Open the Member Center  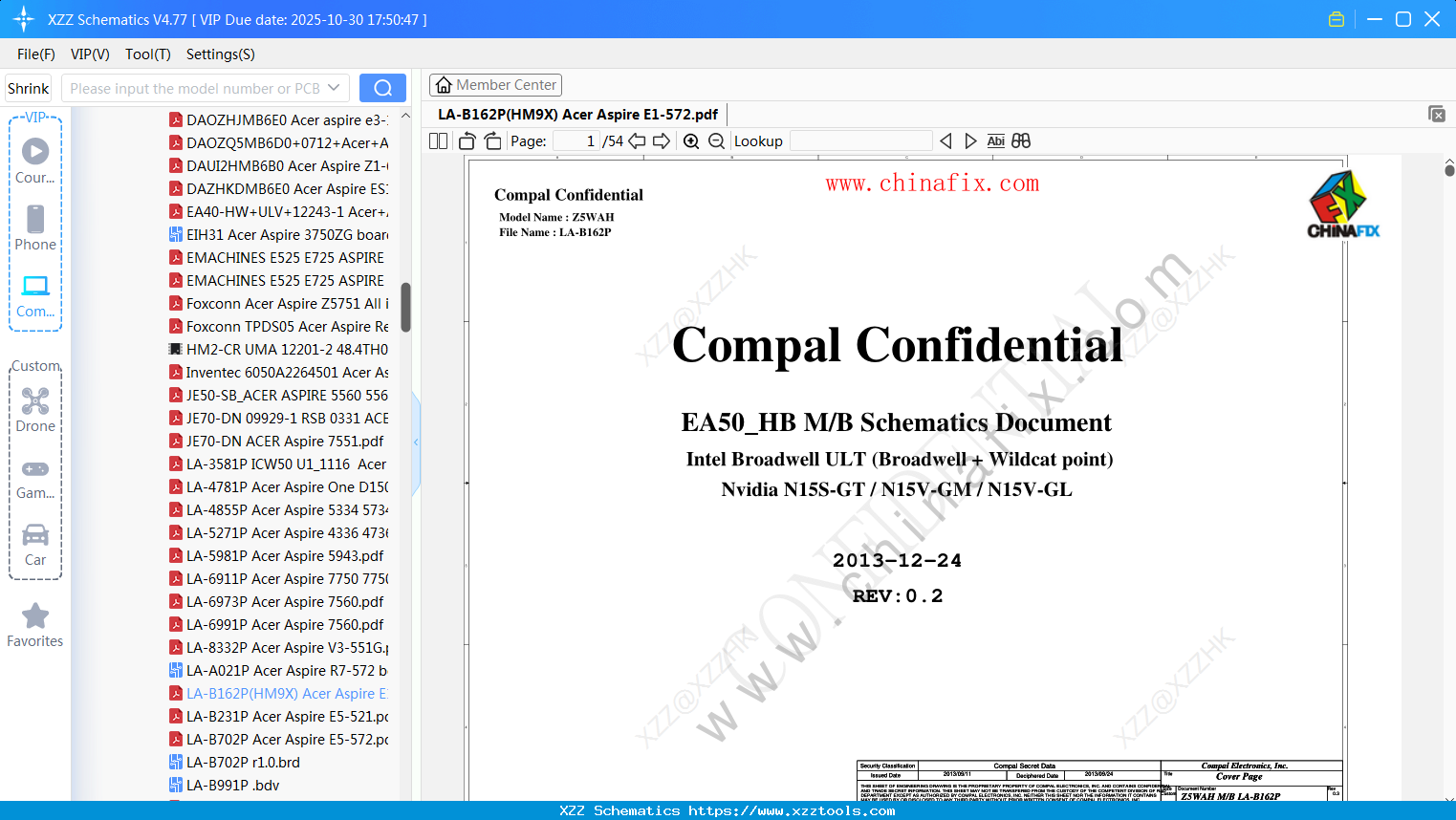[x=495, y=85]
